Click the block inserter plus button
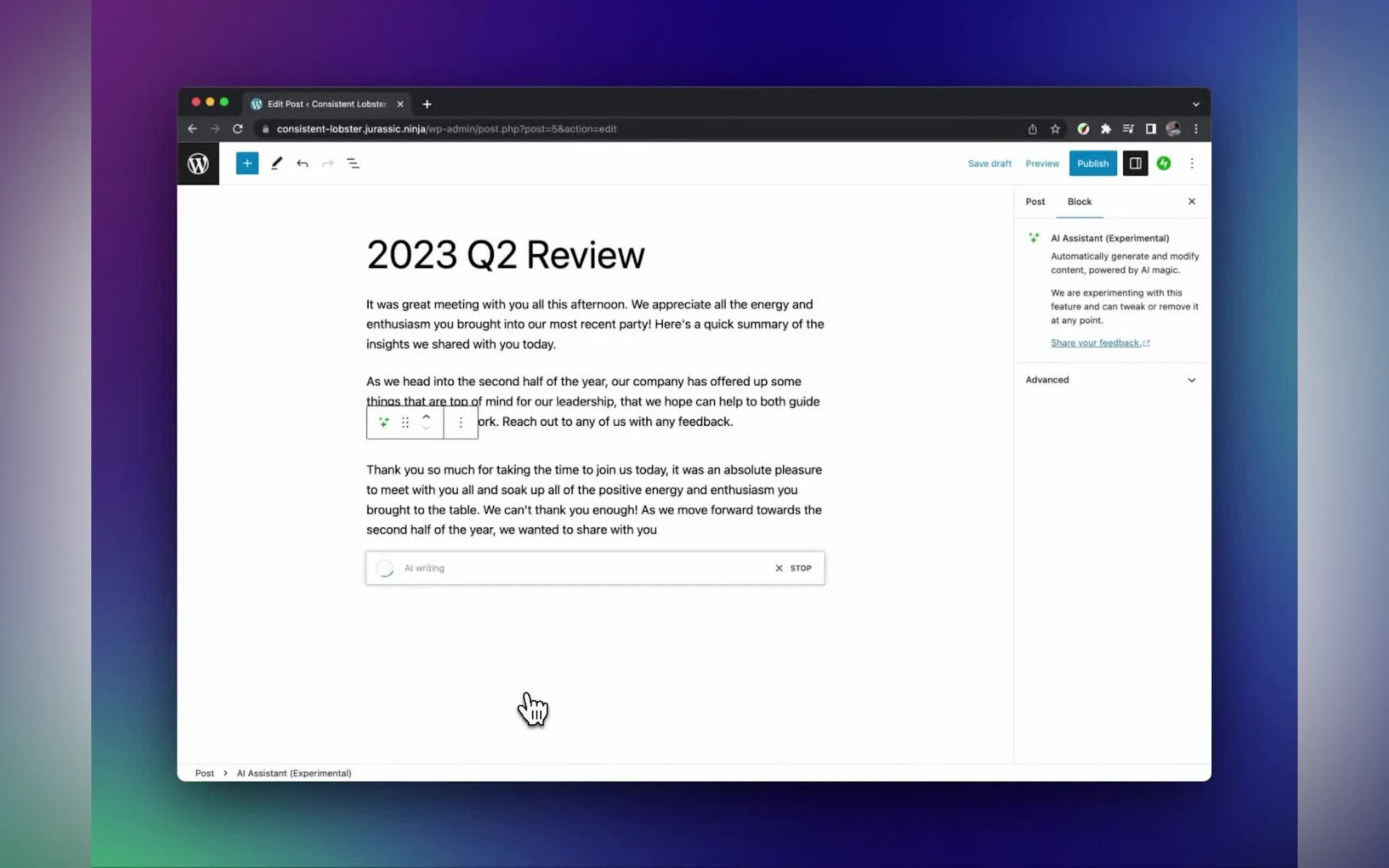Image resolution: width=1389 pixels, height=868 pixels. coord(247,163)
